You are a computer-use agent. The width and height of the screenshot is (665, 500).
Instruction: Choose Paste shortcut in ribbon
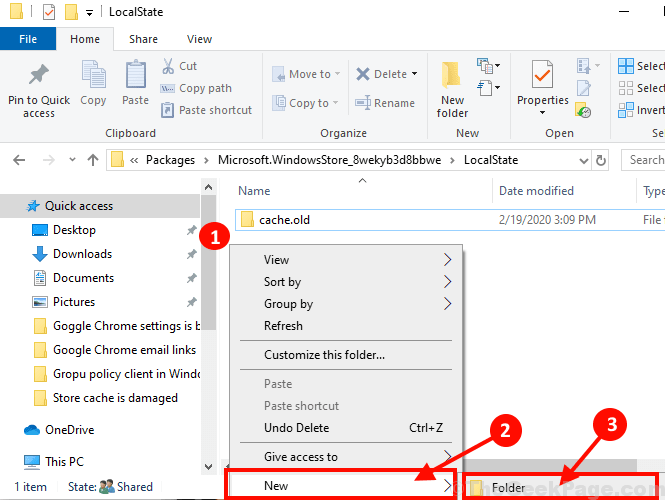[207, 110]
